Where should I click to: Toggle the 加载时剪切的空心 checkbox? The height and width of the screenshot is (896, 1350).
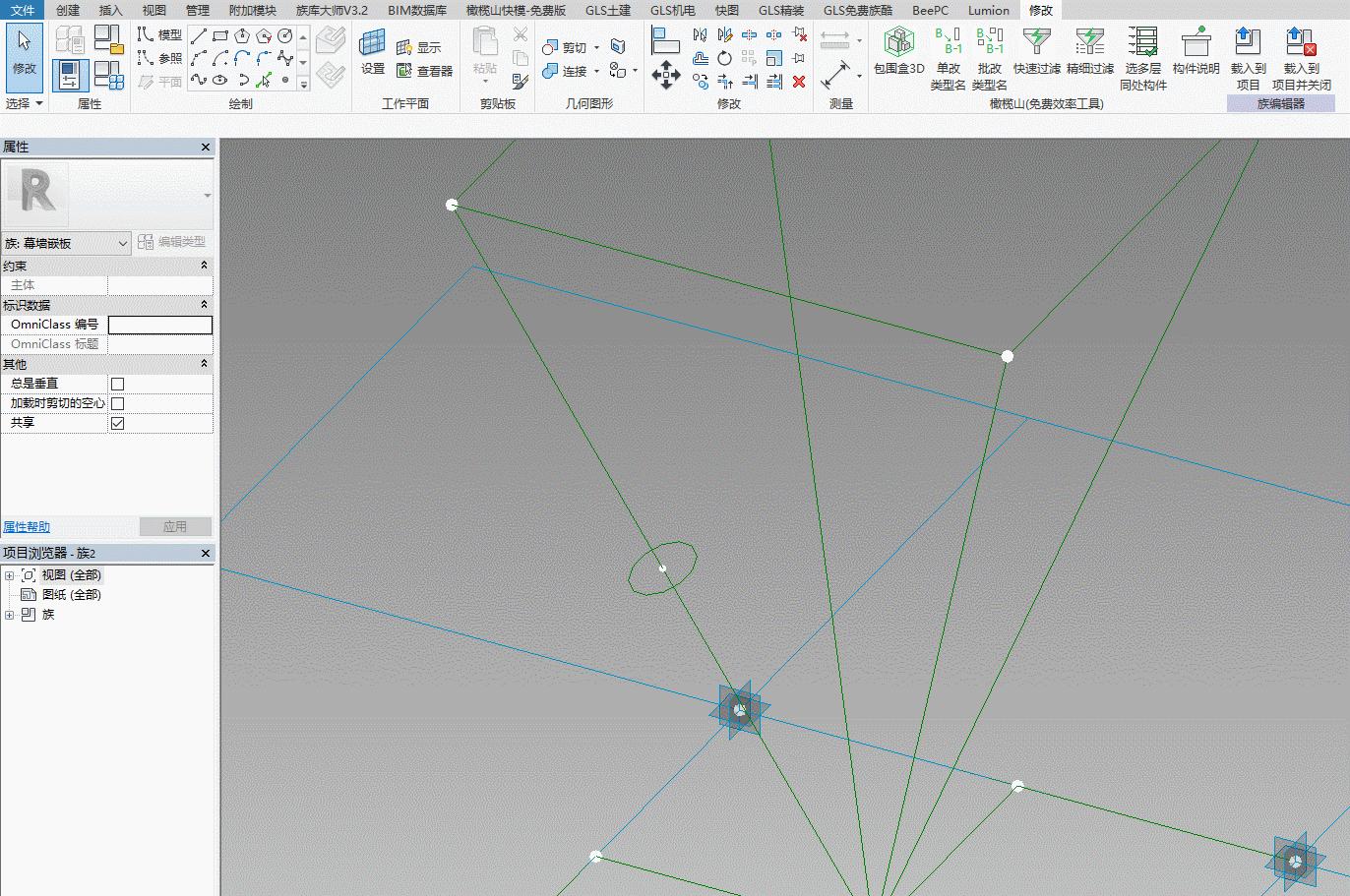[117, 403]
